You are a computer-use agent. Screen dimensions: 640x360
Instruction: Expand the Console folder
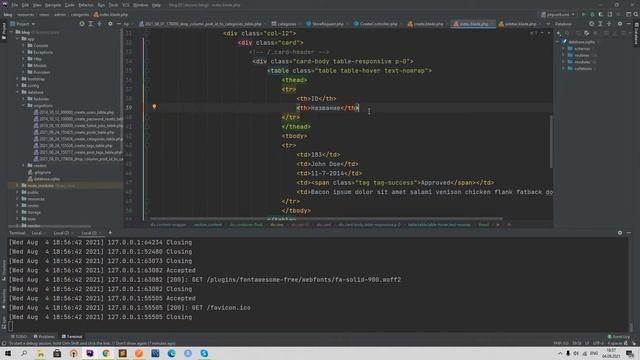coord(24,45)
